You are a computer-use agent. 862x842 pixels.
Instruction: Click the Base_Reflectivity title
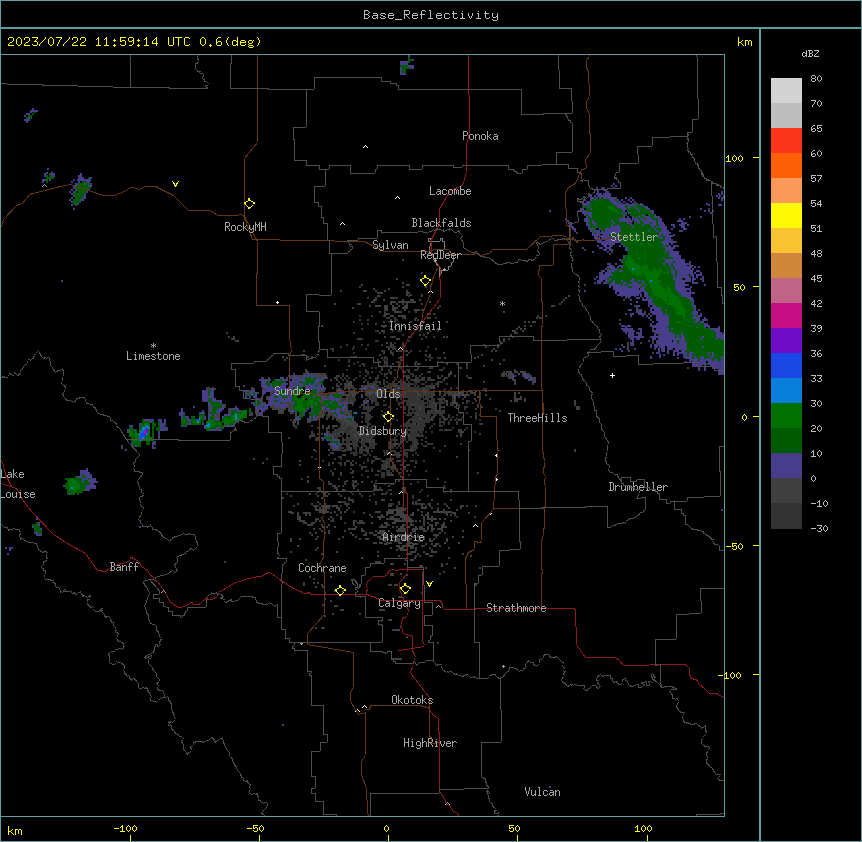point(431,15)
